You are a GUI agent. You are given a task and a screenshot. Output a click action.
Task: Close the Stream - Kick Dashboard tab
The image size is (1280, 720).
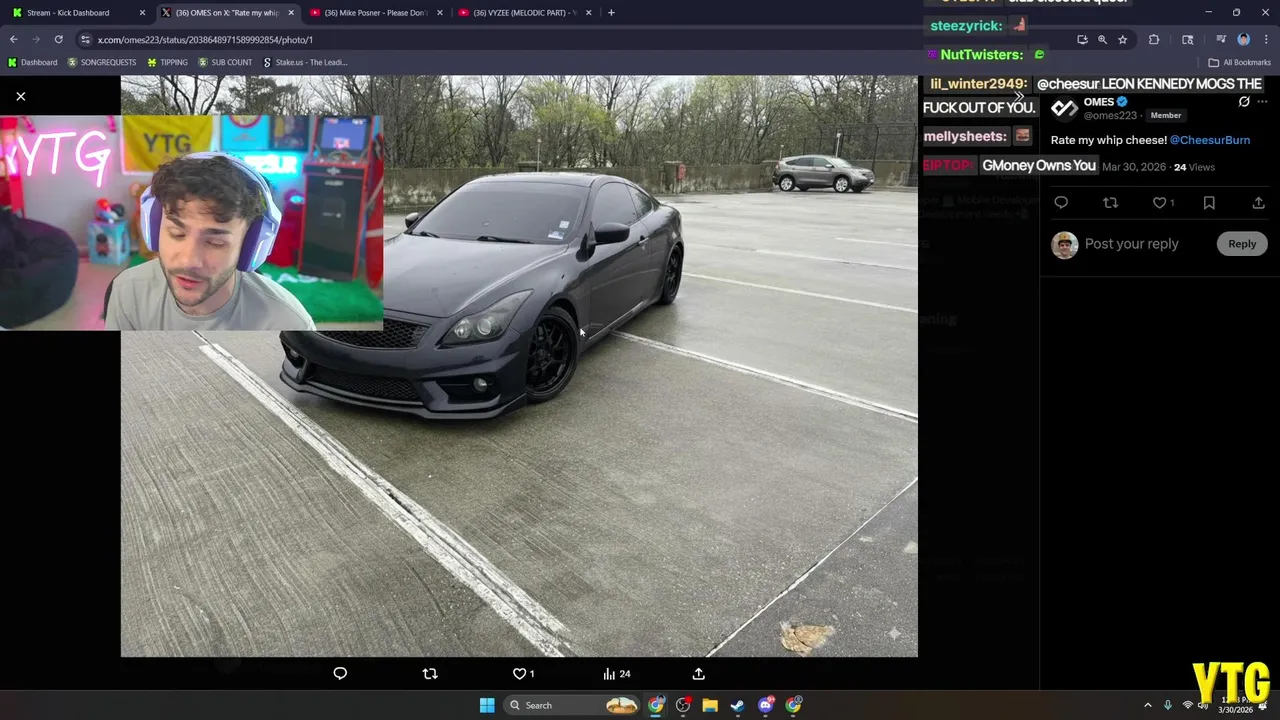click(142, 13)
